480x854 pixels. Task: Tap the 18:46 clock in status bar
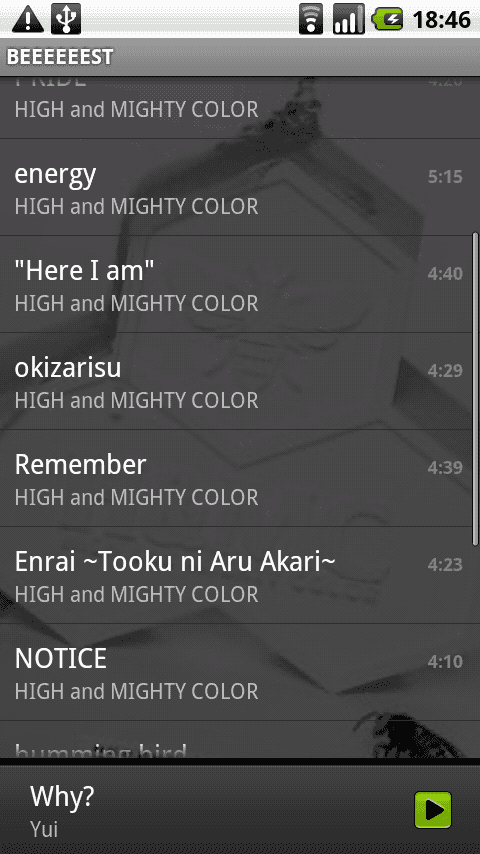(441, 20)
